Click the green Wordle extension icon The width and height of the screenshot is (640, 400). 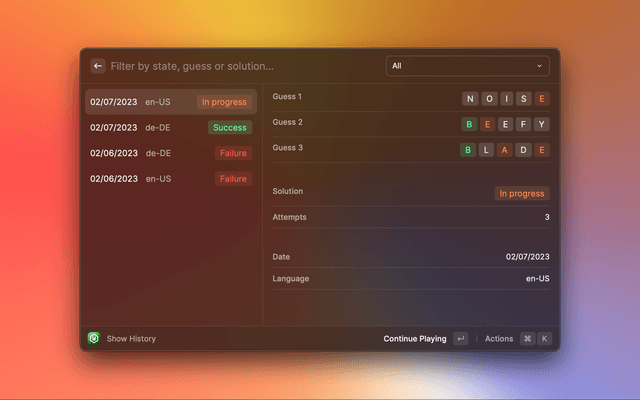(94, 339)
